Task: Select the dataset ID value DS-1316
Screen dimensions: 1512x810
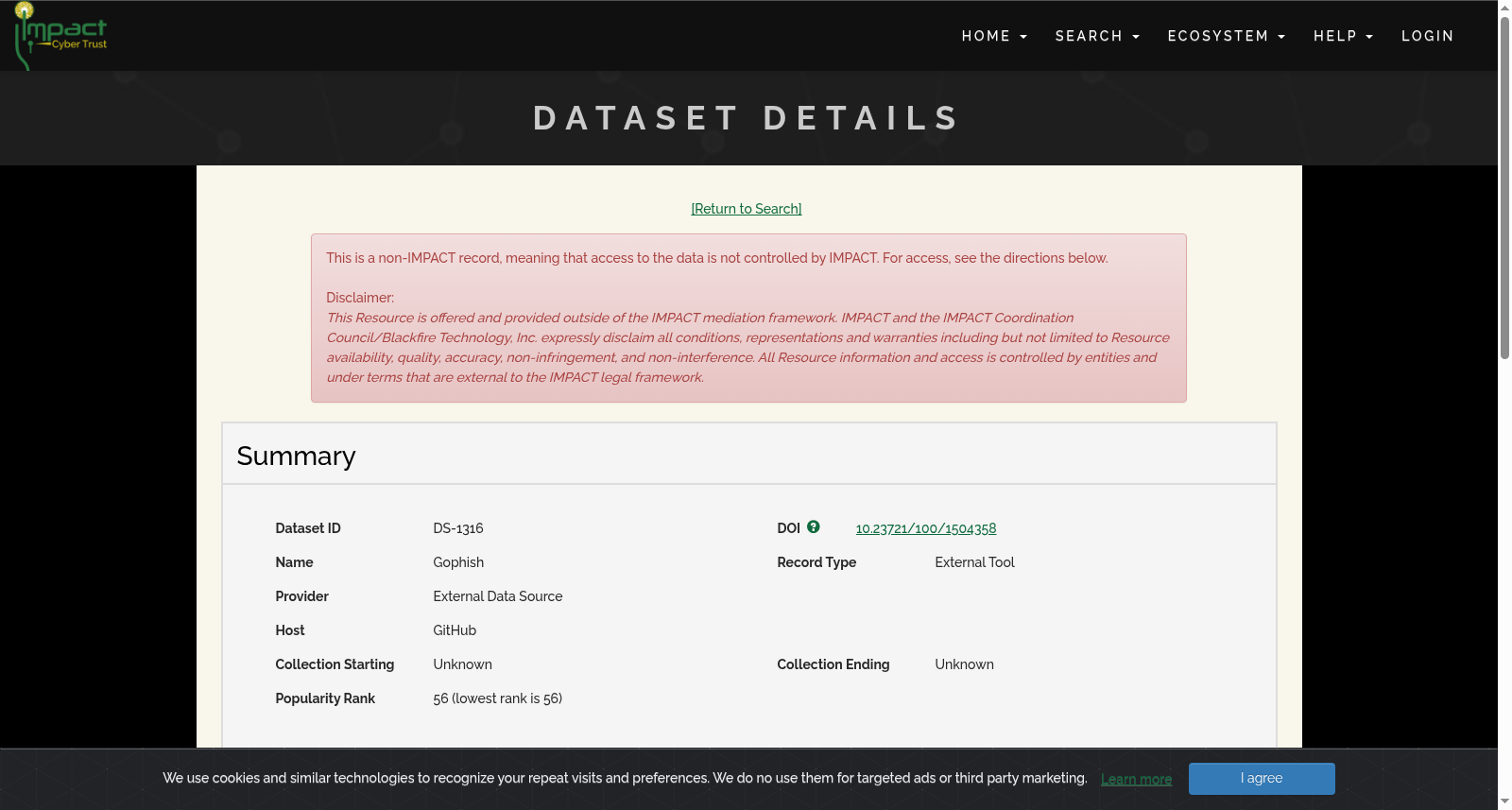Action: click(x=458, y=528)
